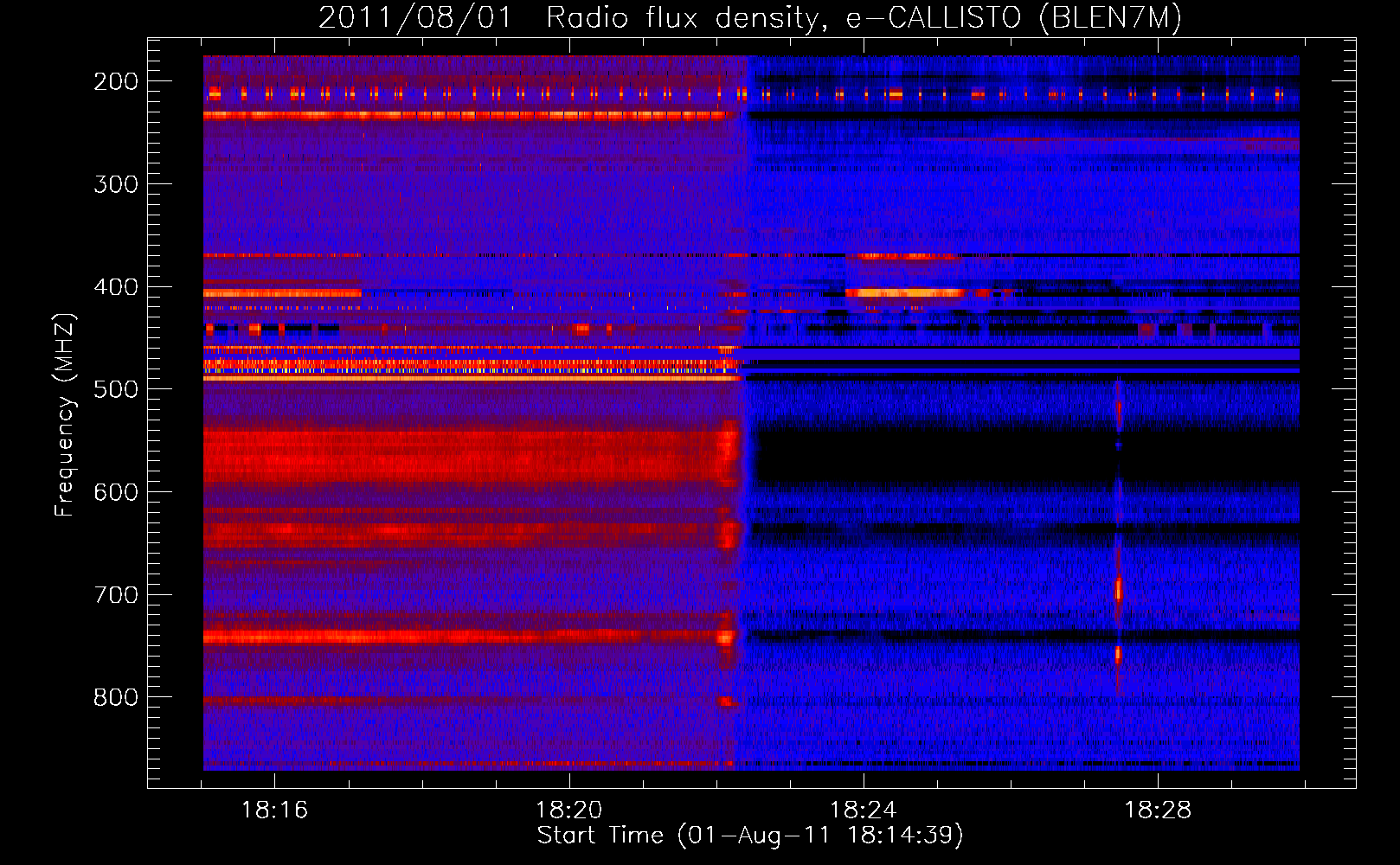Click the 18:16 time tick label
Screen dimensions: 1400x865
274,811
